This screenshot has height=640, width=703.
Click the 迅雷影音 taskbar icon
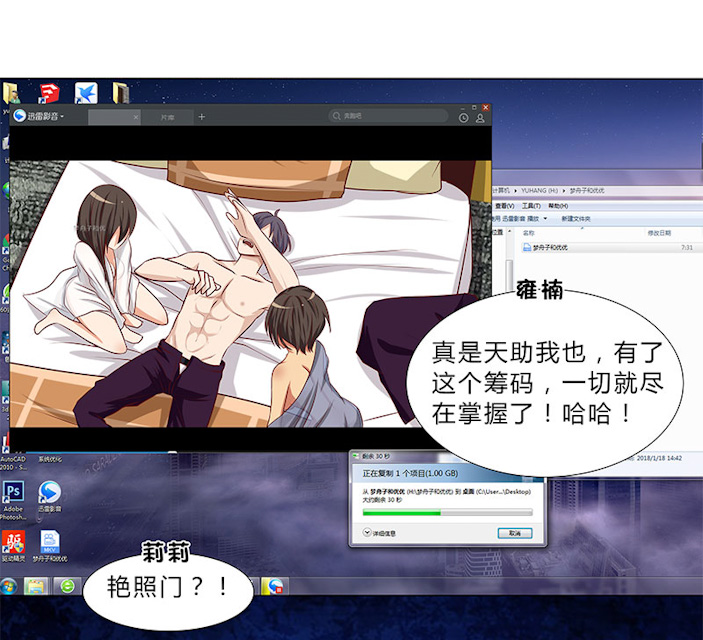click(x=274, y=587)
